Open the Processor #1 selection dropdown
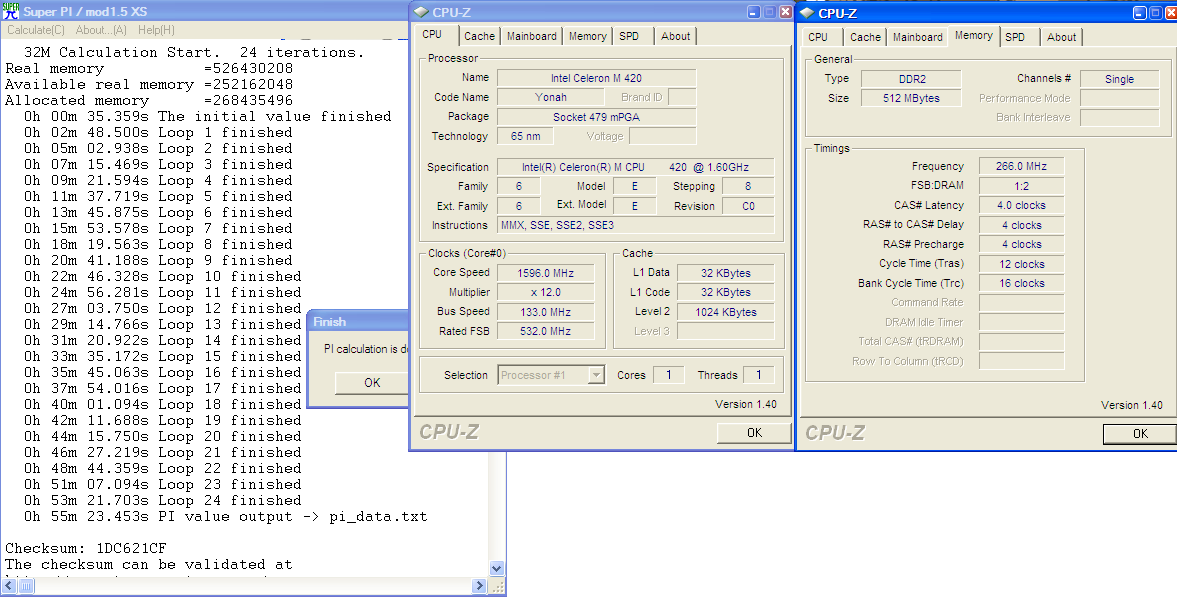 [x=596, y=375]
